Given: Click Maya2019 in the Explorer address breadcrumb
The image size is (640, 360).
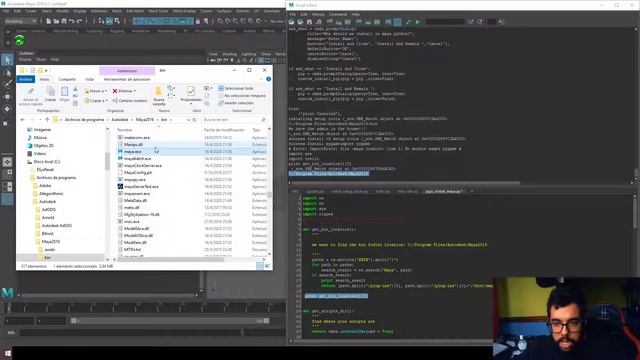Looking at the screenshot, I should 144,120.
